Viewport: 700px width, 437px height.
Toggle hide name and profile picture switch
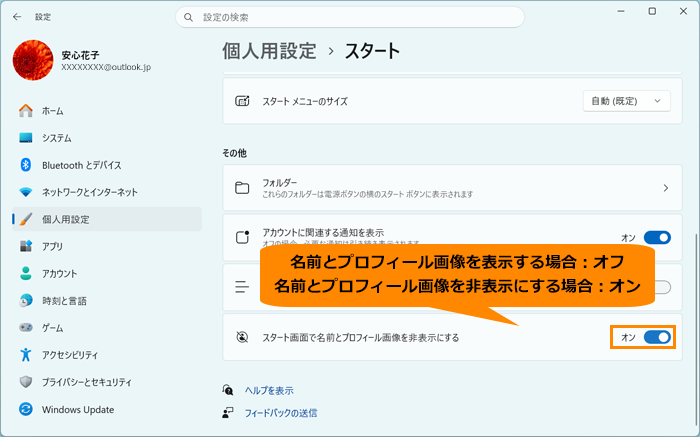click(657, 337)
